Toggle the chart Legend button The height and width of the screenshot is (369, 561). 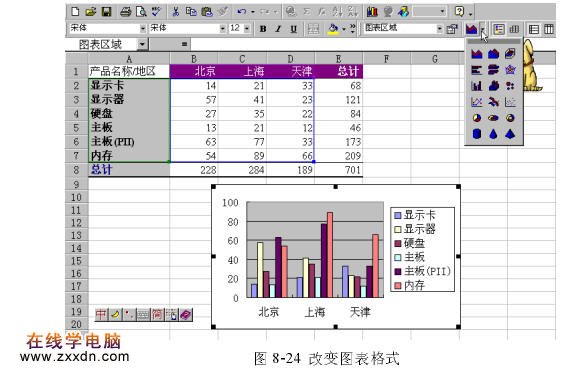tap(498, 29)
